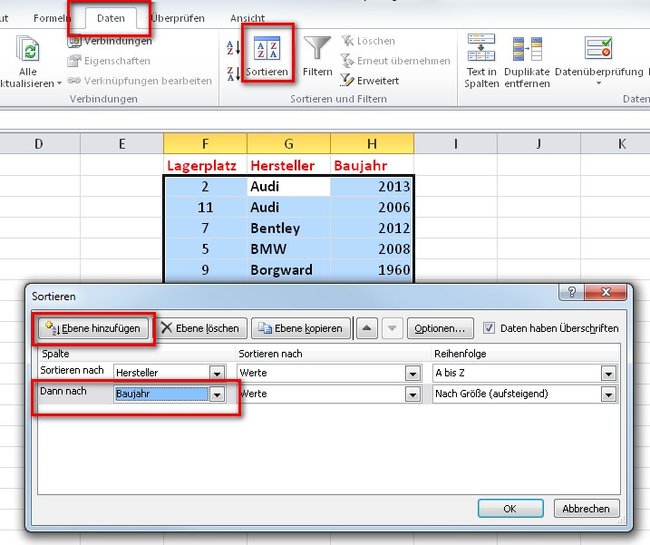Image resolution: width=650 pixels, height=545 pixels.
Task: Expand the Hersteller column dropdown
Action: click(217, 373)
